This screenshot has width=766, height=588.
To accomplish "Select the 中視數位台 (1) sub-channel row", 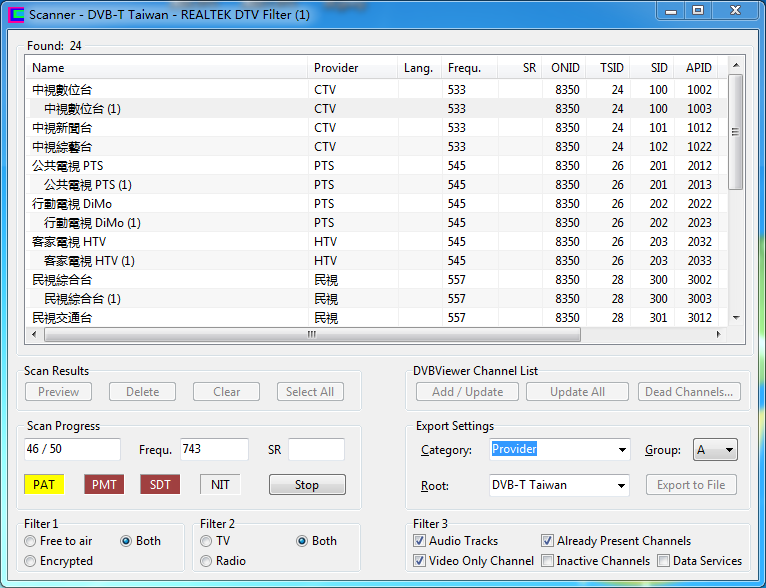I will point(376,109).
